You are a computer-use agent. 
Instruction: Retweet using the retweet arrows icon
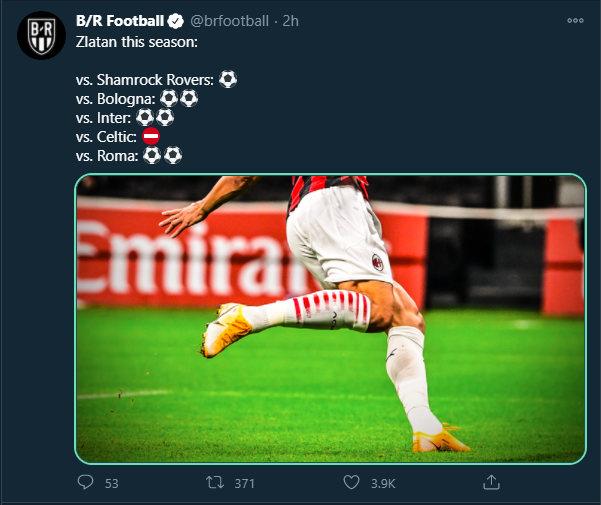pos(214,482)
